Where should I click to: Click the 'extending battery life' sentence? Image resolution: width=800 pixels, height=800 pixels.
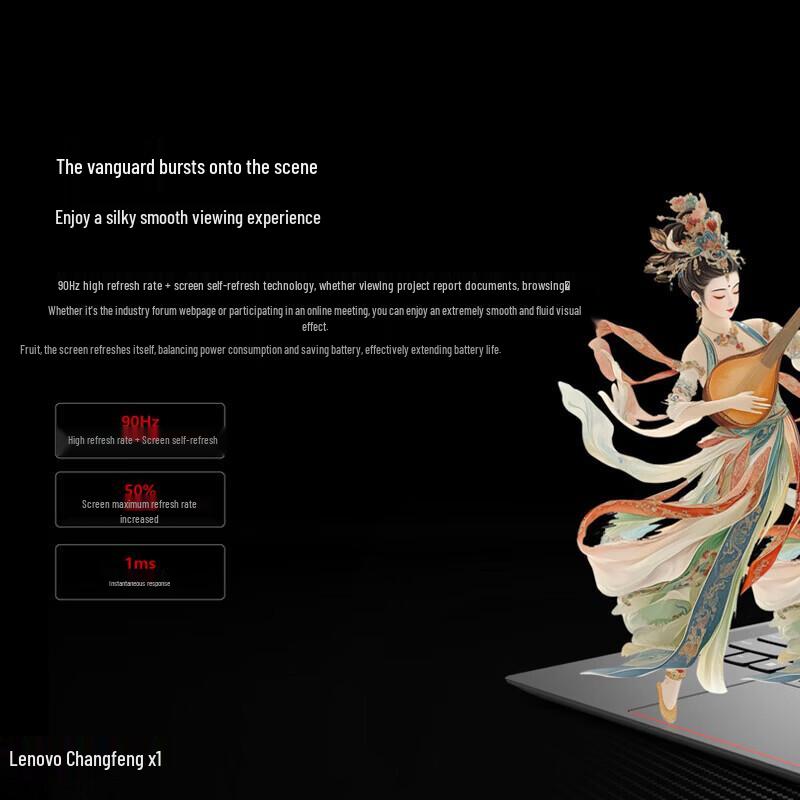[x=260, y=350]
